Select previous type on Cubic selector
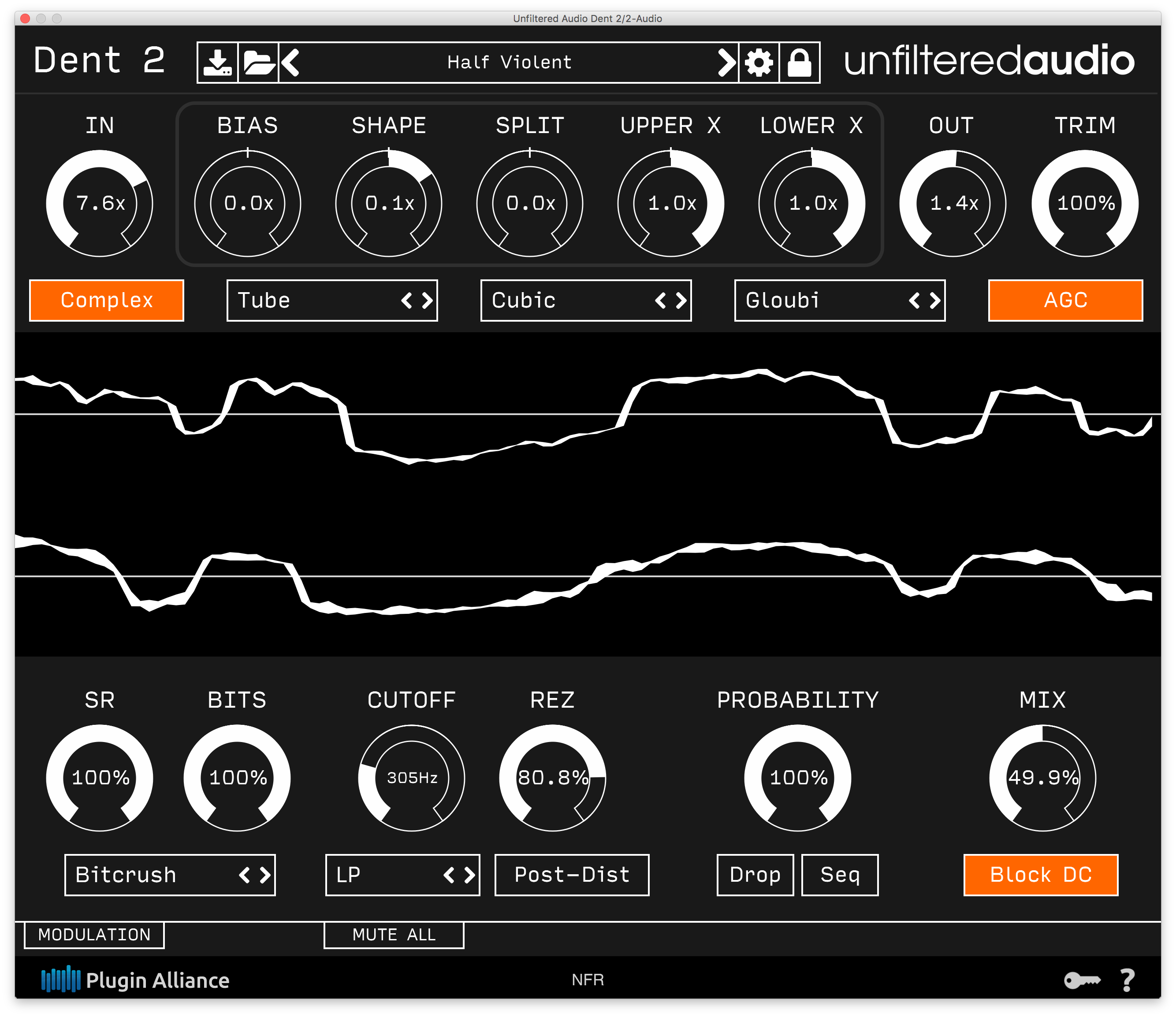The height and width of the screenshot is (1017, 1176). (660, 301)
